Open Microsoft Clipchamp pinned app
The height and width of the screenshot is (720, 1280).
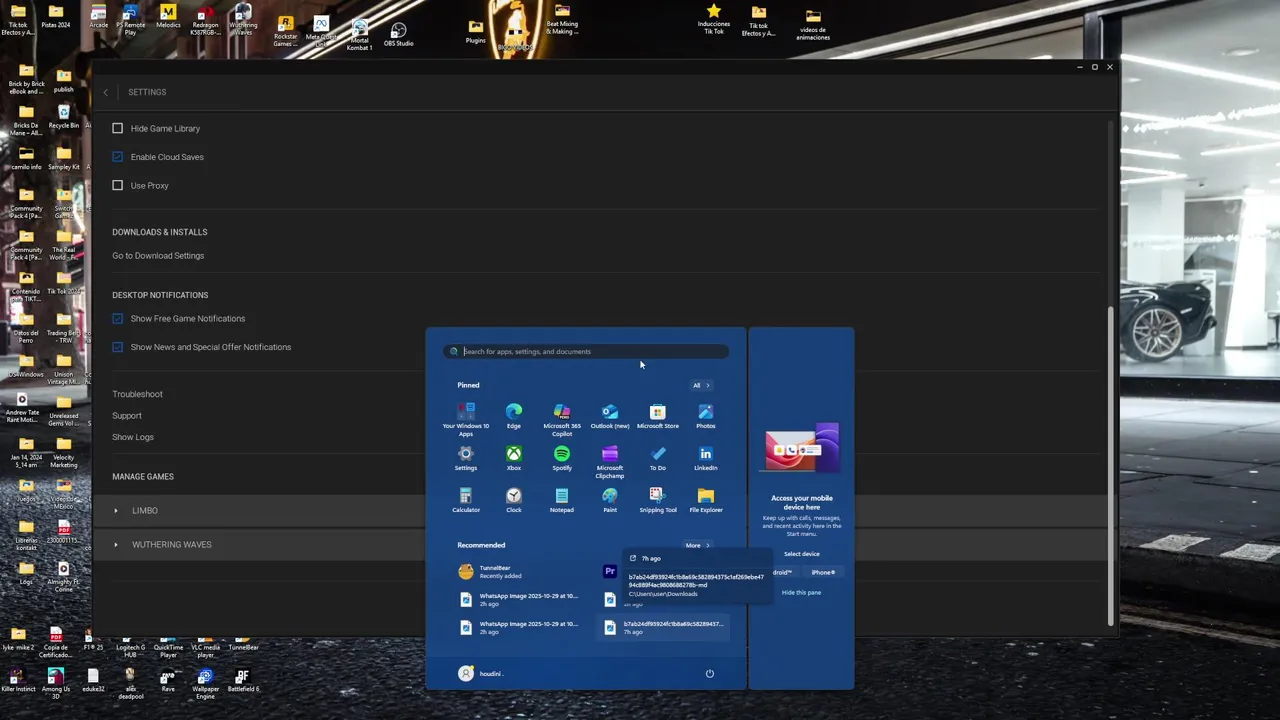[x=610, y=462]
